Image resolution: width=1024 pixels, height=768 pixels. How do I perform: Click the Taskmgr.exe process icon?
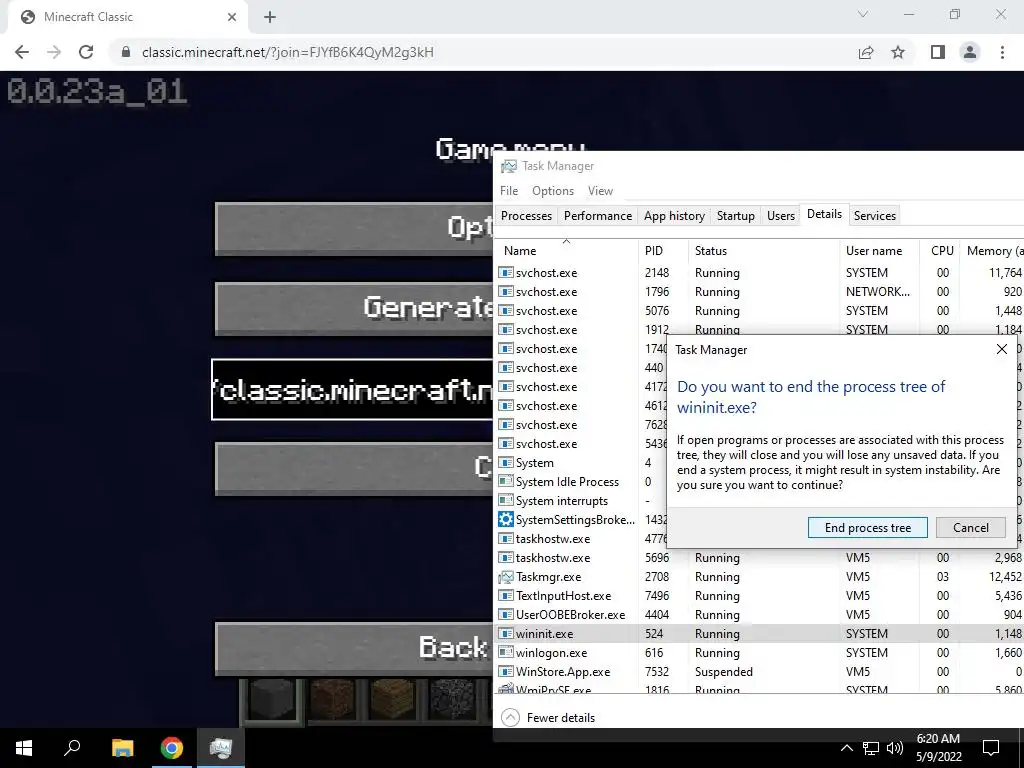505,577
